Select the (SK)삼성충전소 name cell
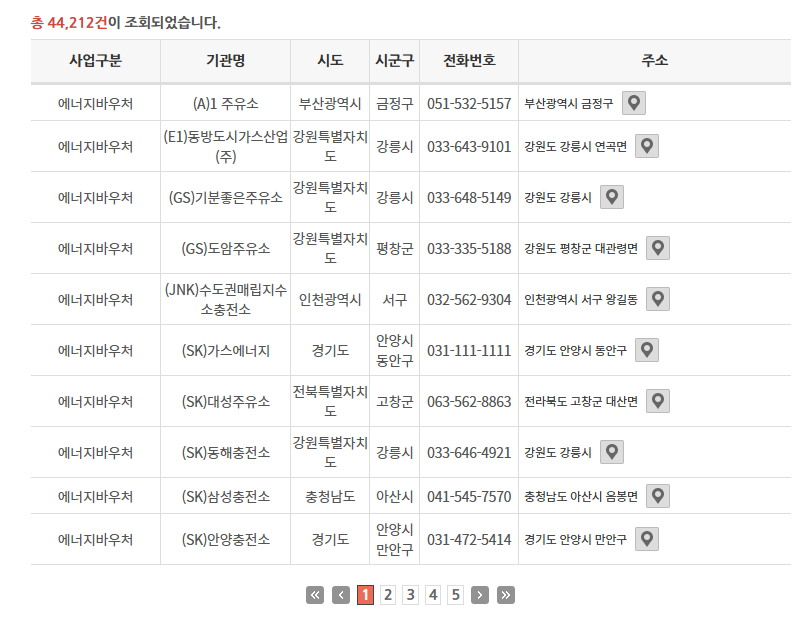Viewport: 806px width, 628px height. pos(226,496)
